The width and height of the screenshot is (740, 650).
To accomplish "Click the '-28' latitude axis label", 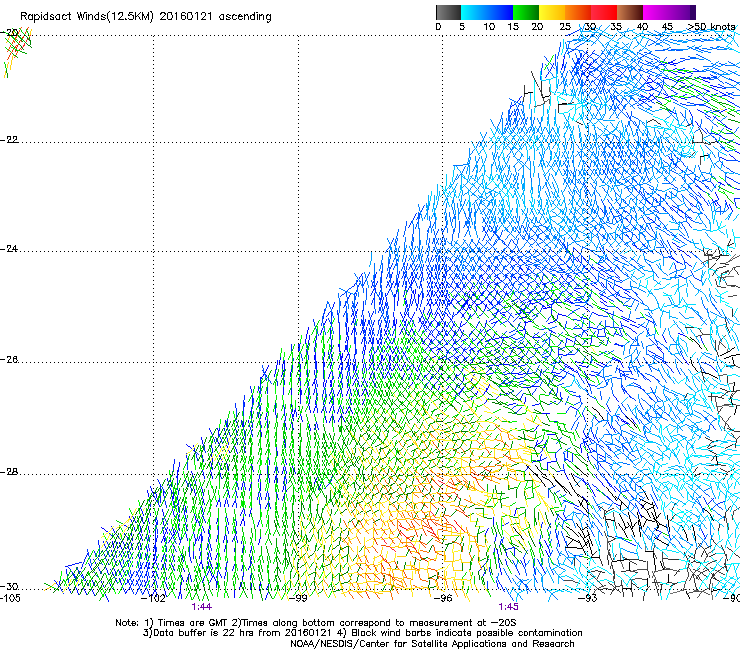I will pos(10,472).
